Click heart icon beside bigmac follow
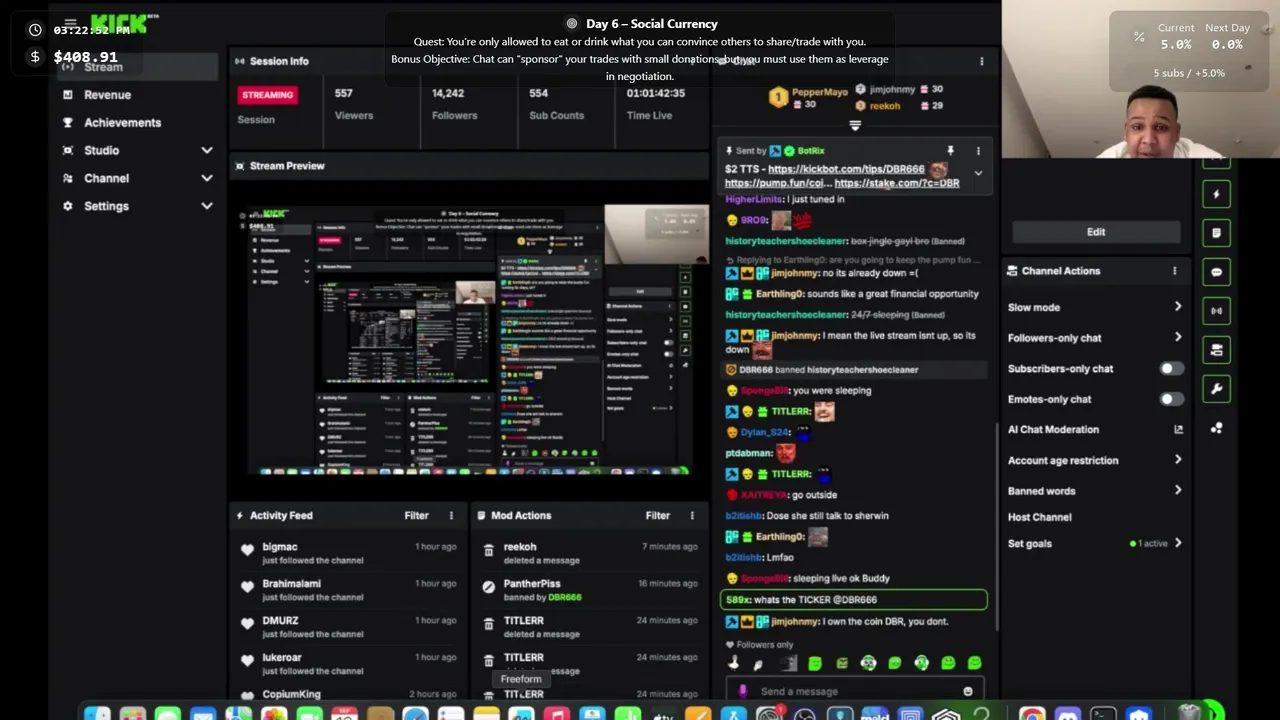 tap(247, 551)
